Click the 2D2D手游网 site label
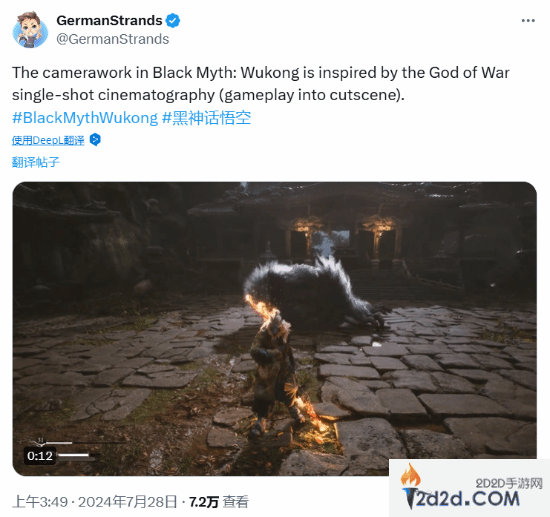Screen dimensions: 550x517 509,484
